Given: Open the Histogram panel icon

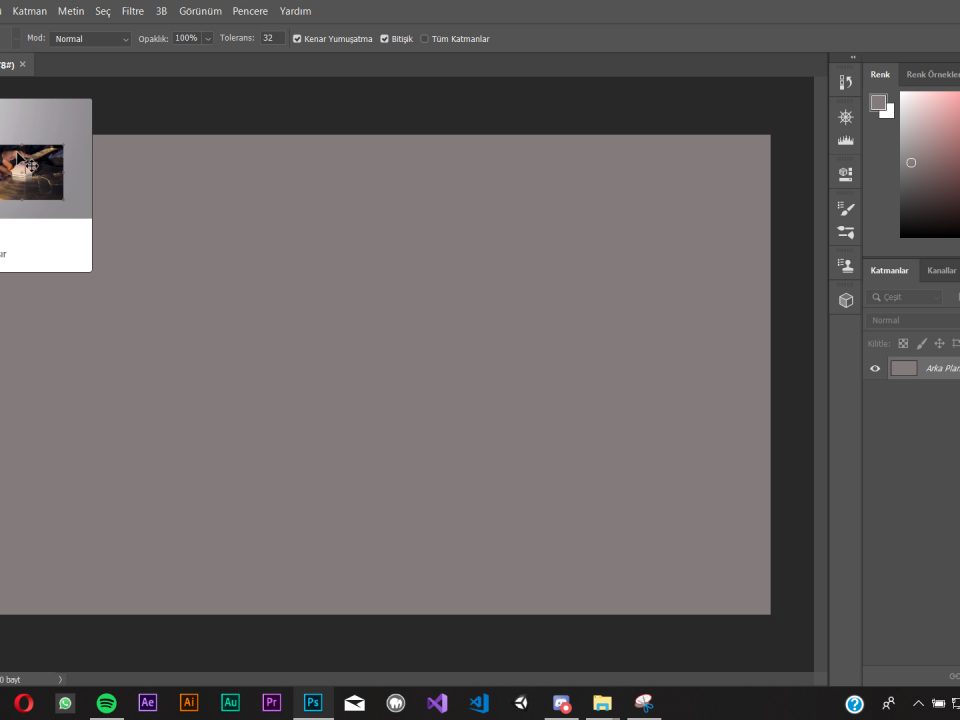Looking at the screenshot, I should (846, 141).
